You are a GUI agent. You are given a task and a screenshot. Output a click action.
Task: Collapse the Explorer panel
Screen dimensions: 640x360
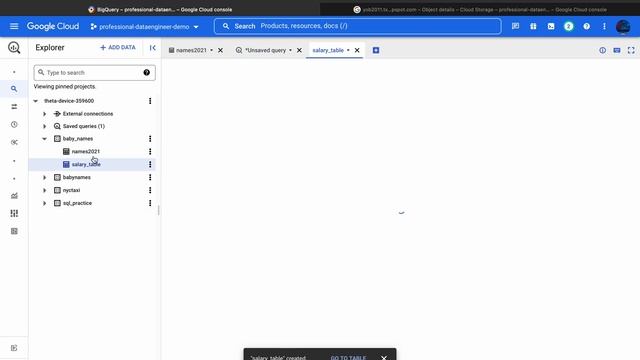(152, 48)
